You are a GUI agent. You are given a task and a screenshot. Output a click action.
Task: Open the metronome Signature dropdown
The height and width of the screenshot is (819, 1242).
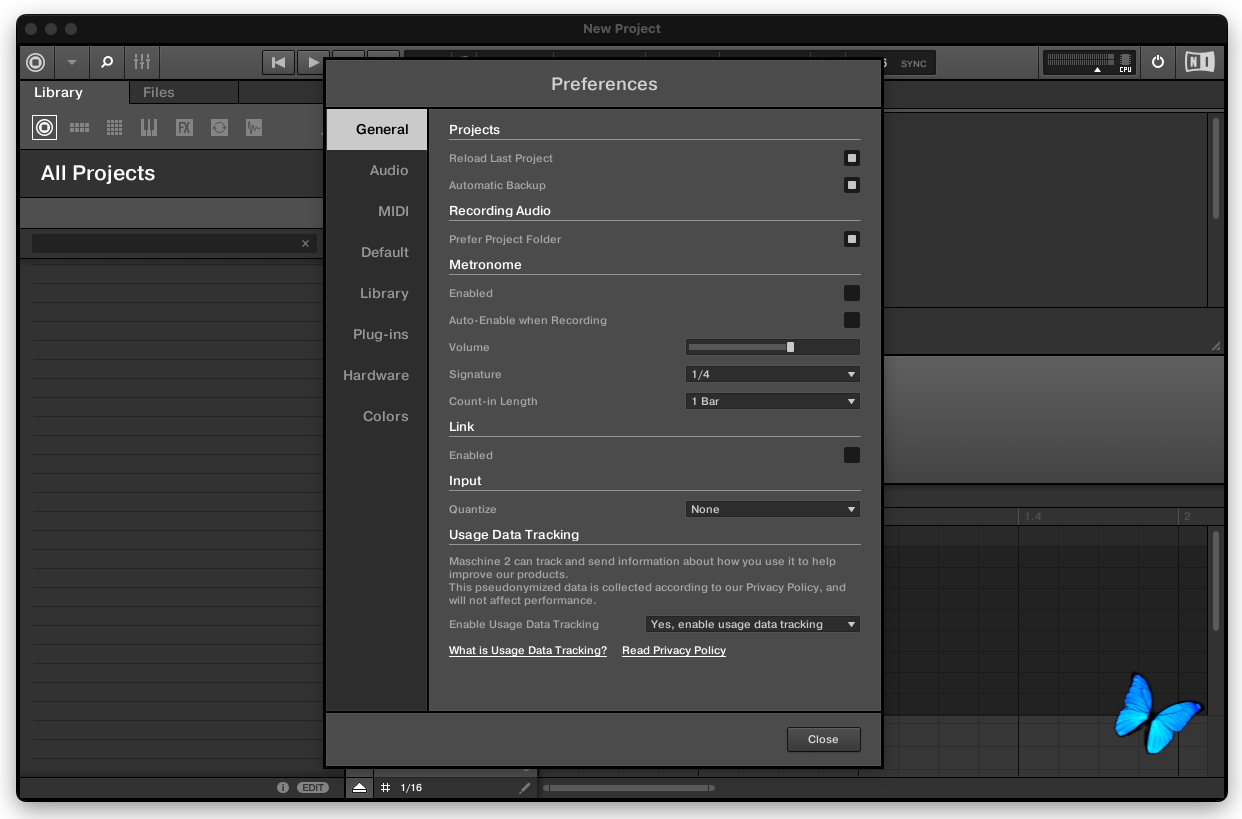[x=772, y=374]
